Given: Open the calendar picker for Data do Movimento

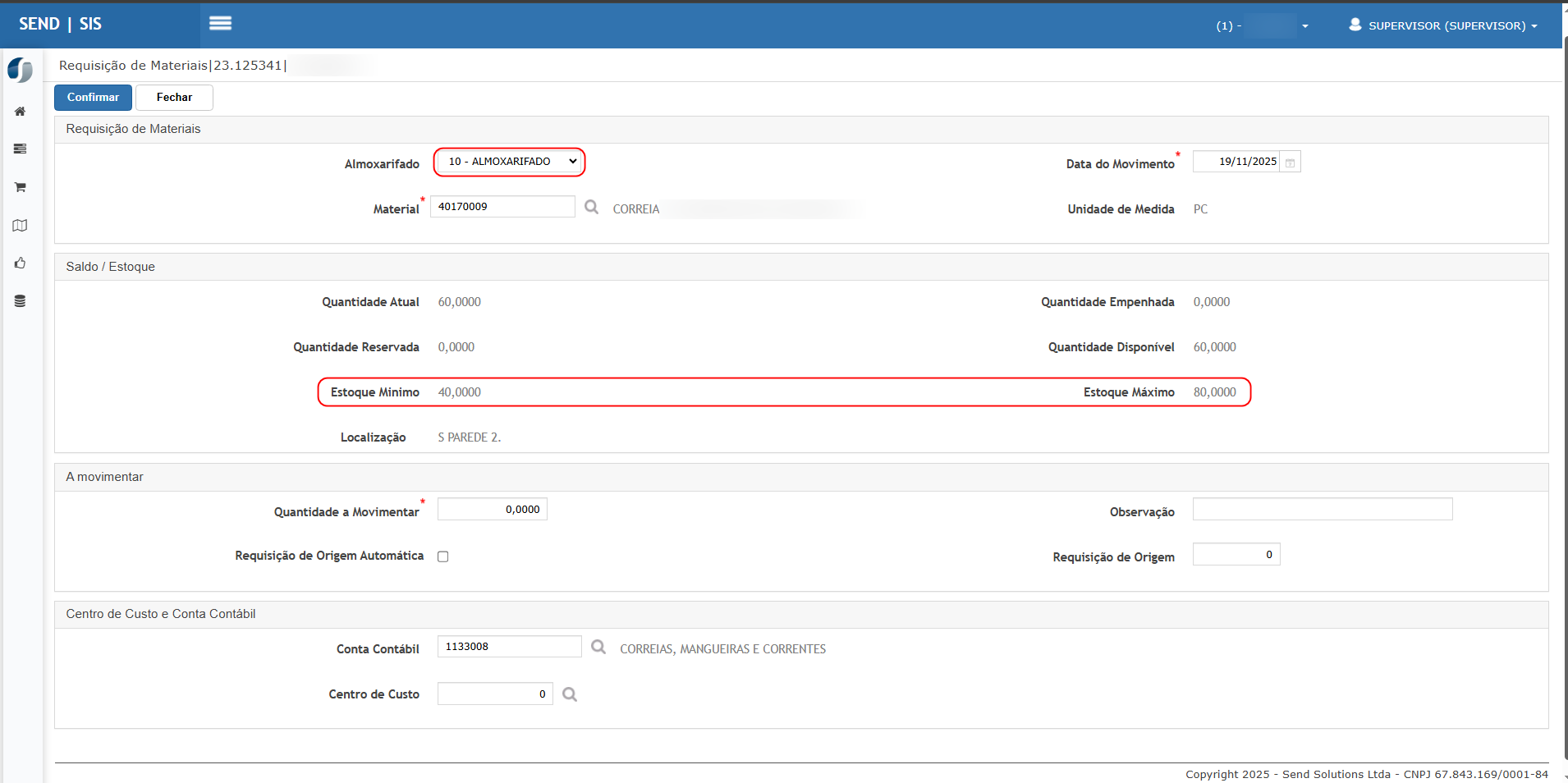Looking at the screenshot, I should tap(1290, 163).
